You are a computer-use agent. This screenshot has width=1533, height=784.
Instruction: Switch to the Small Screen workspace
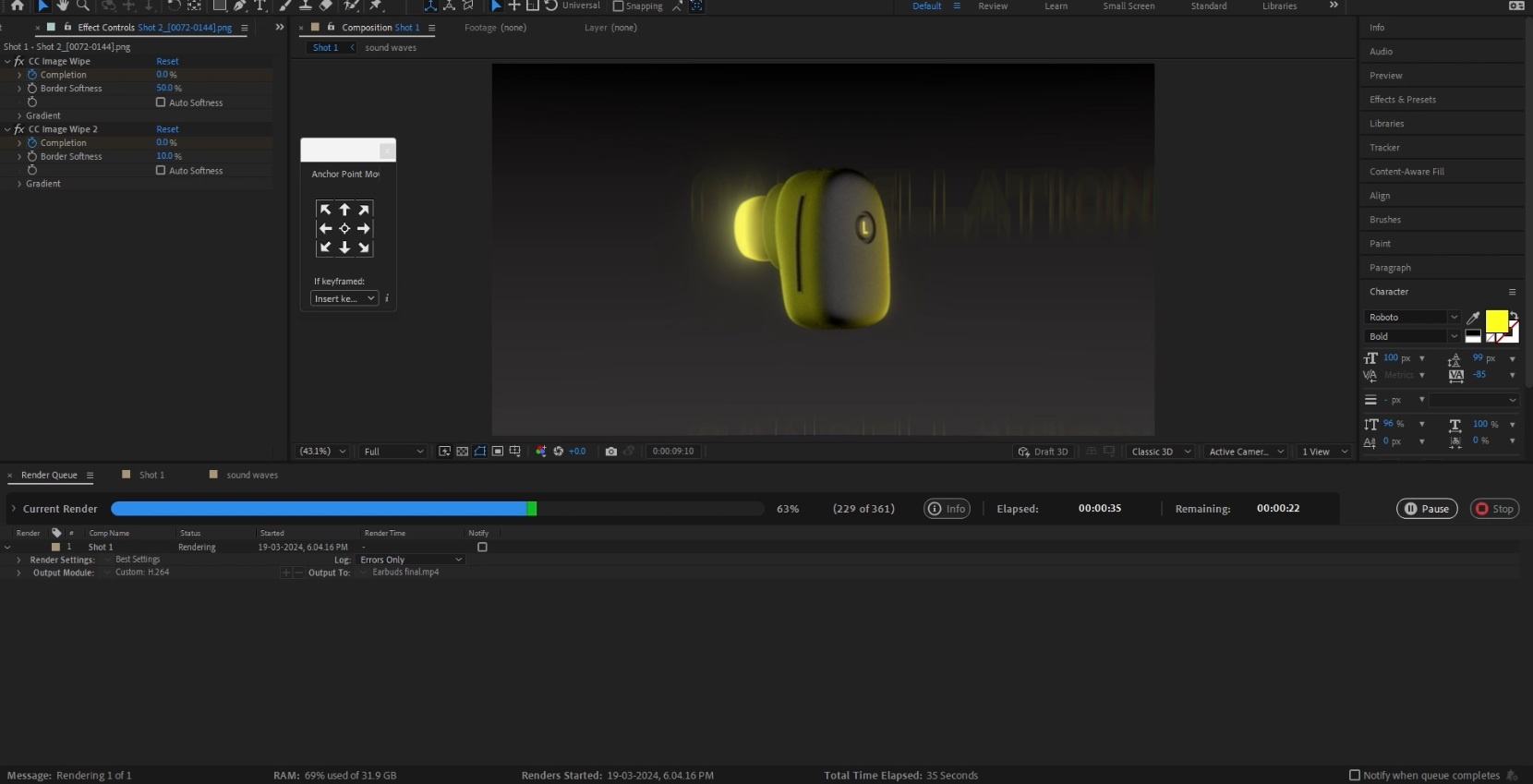[x=1129, y=6]
